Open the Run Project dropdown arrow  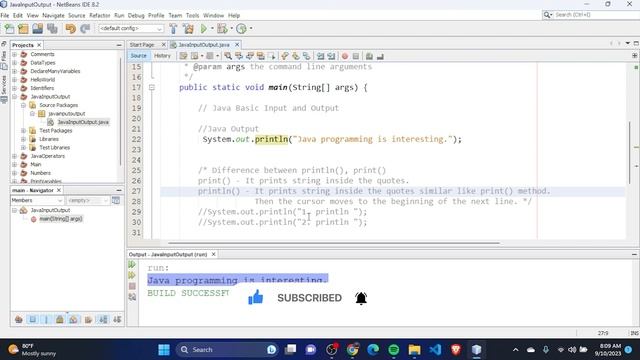tap(212, 29)
